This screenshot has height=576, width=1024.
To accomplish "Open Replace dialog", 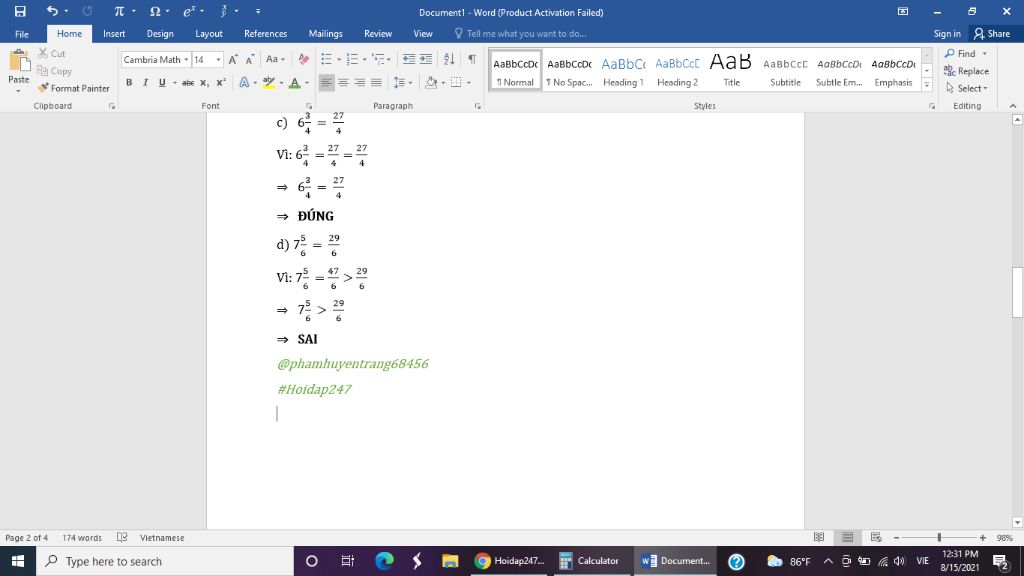I will 967,71.
